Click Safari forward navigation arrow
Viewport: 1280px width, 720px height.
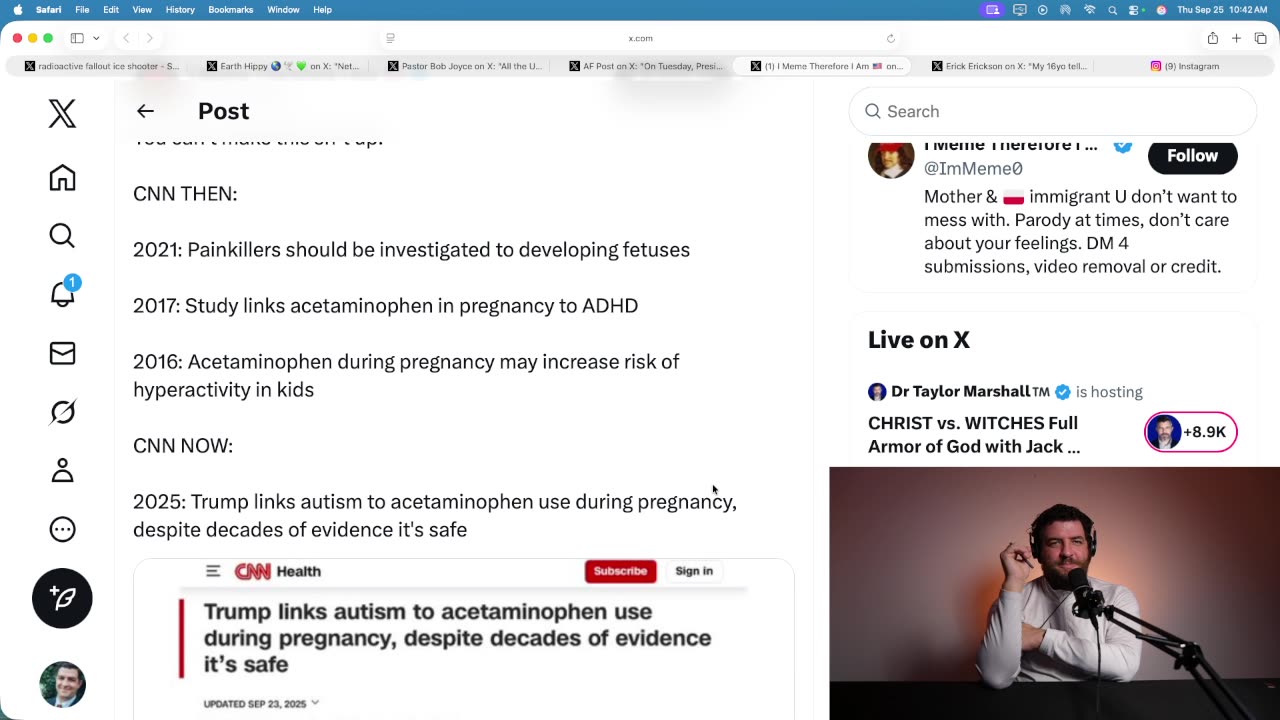(149, 38)
